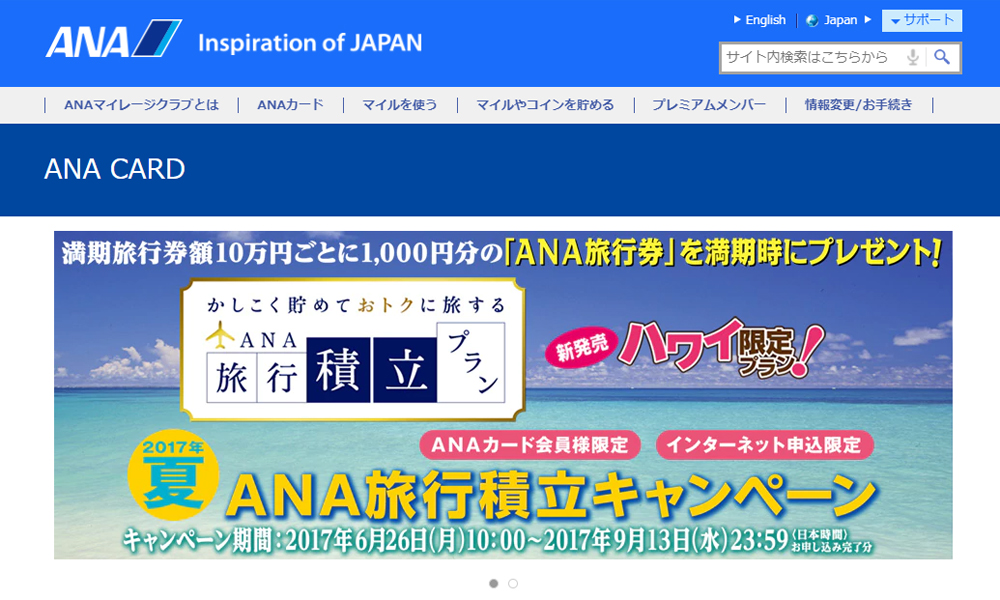The height and width of the screenshot is (600, 1000).
Task: Open the Japan region selector
Action: click(839, 20)
